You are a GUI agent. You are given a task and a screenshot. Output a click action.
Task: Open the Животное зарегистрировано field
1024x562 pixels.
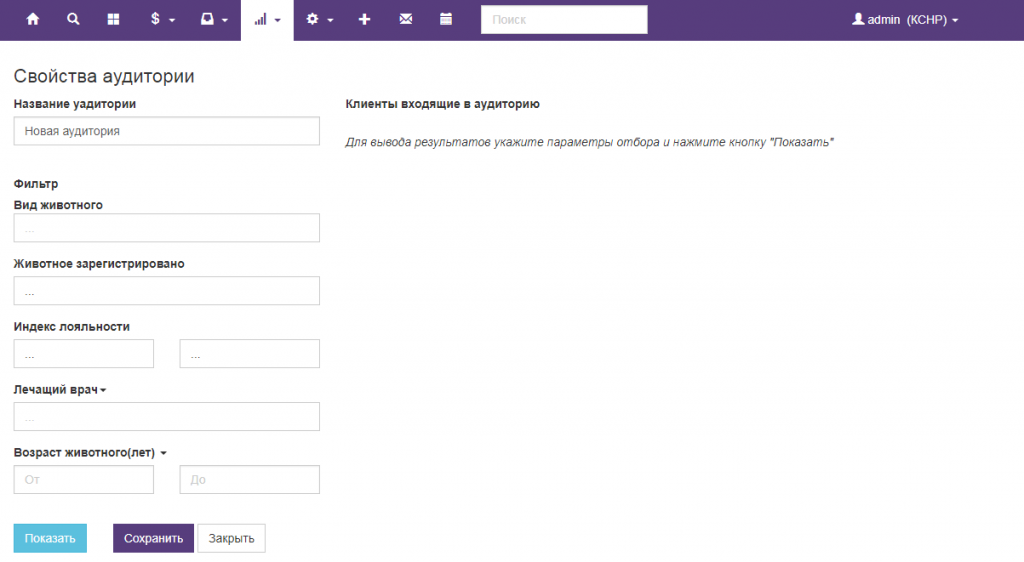(x=167, y=290)
